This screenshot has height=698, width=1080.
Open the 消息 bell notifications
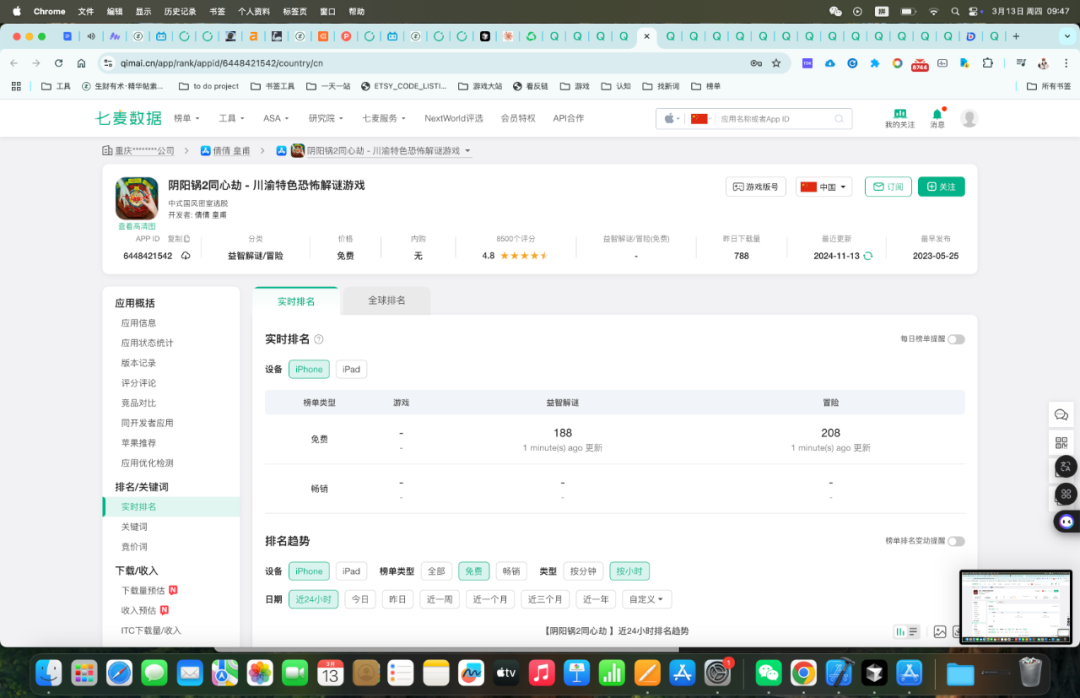(937, 114)
